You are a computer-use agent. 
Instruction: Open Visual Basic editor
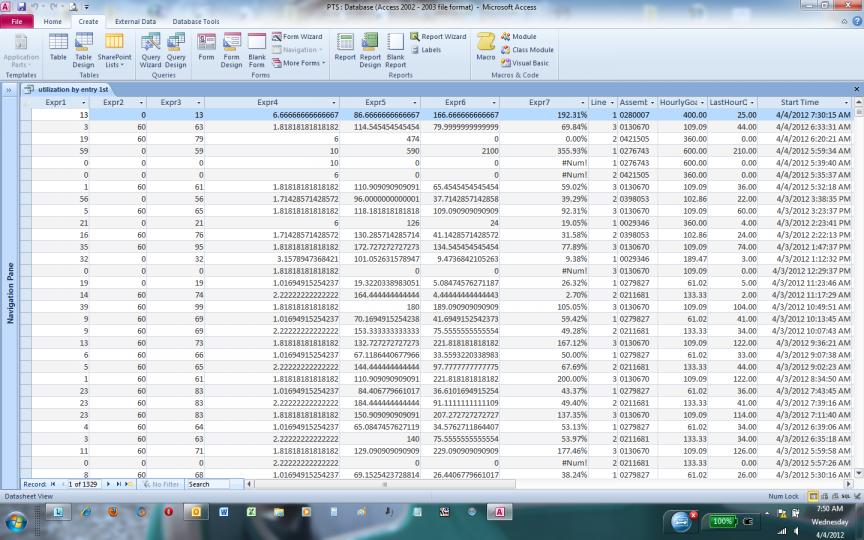(x=525, y=63)
